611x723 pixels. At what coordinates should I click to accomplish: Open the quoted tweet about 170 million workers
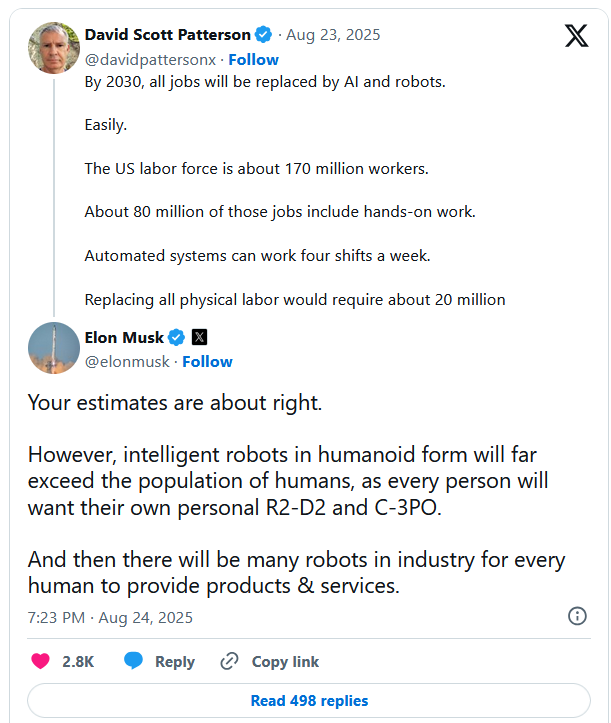pos(256,169)
